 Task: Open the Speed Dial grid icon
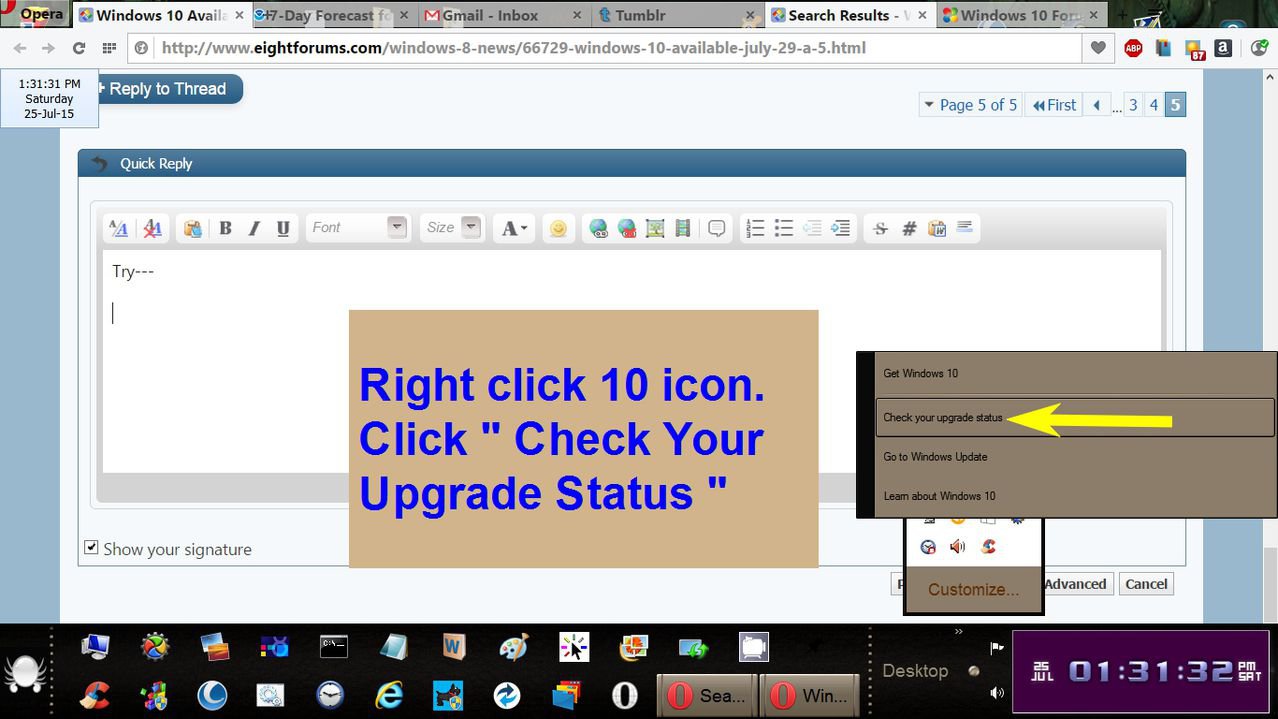coord(109,48)
